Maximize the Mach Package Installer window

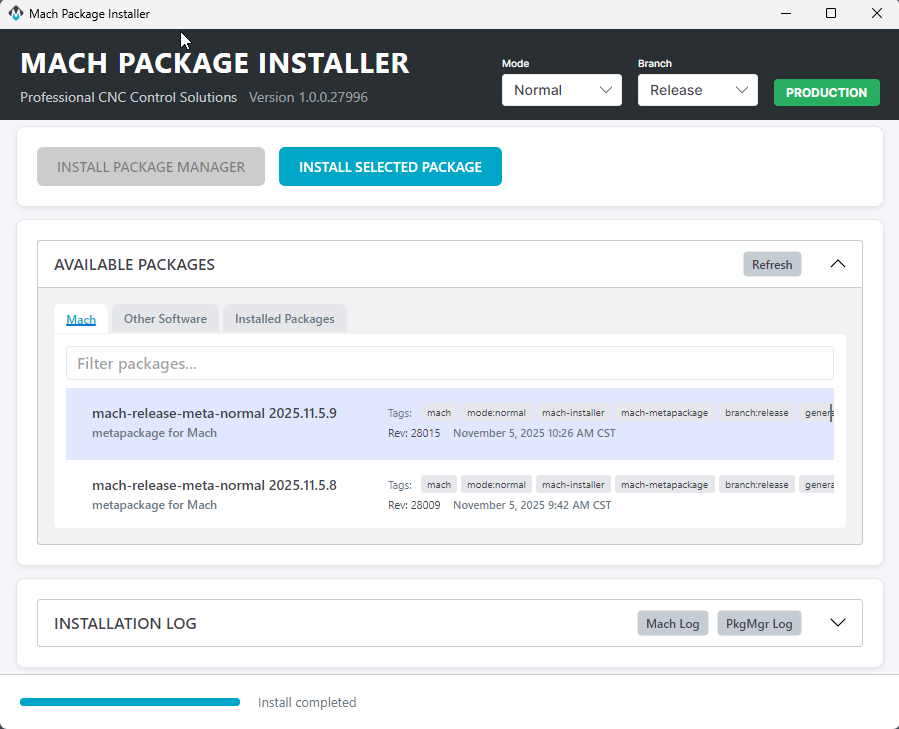[x=831, y=13]
